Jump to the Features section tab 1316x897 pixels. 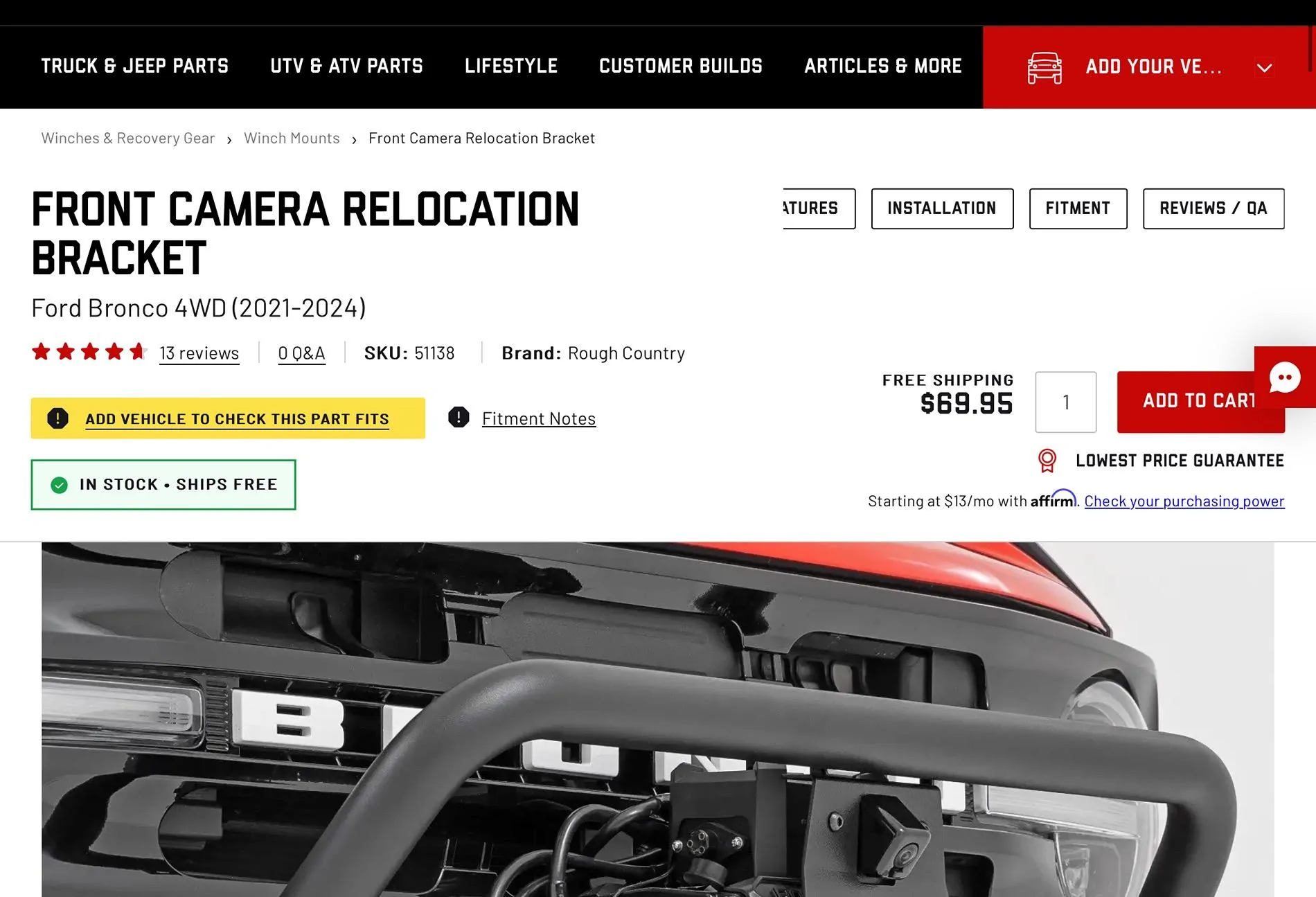coord(819,208)
